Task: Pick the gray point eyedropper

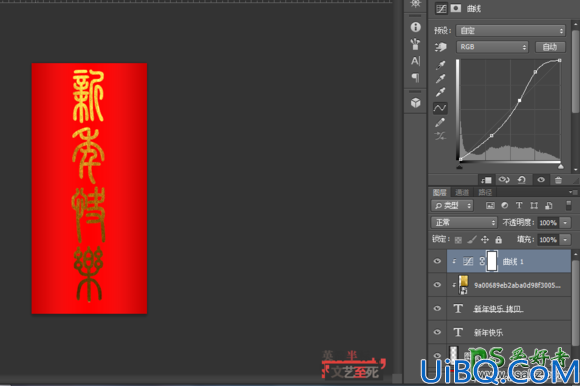Action: 440,78
